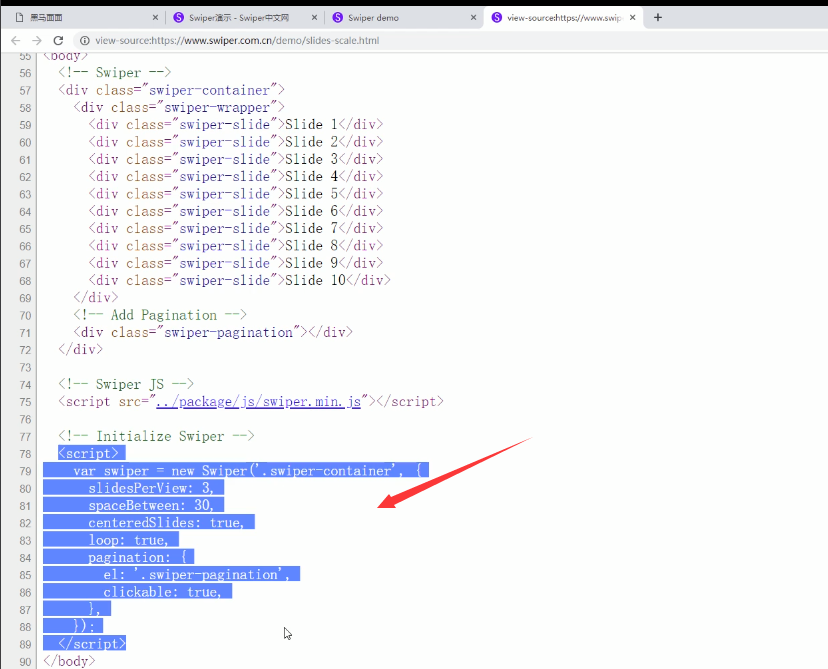Go forward to next page
This screenshot has width=828, height=669.
pyautogui.click(x=36, y=41)
